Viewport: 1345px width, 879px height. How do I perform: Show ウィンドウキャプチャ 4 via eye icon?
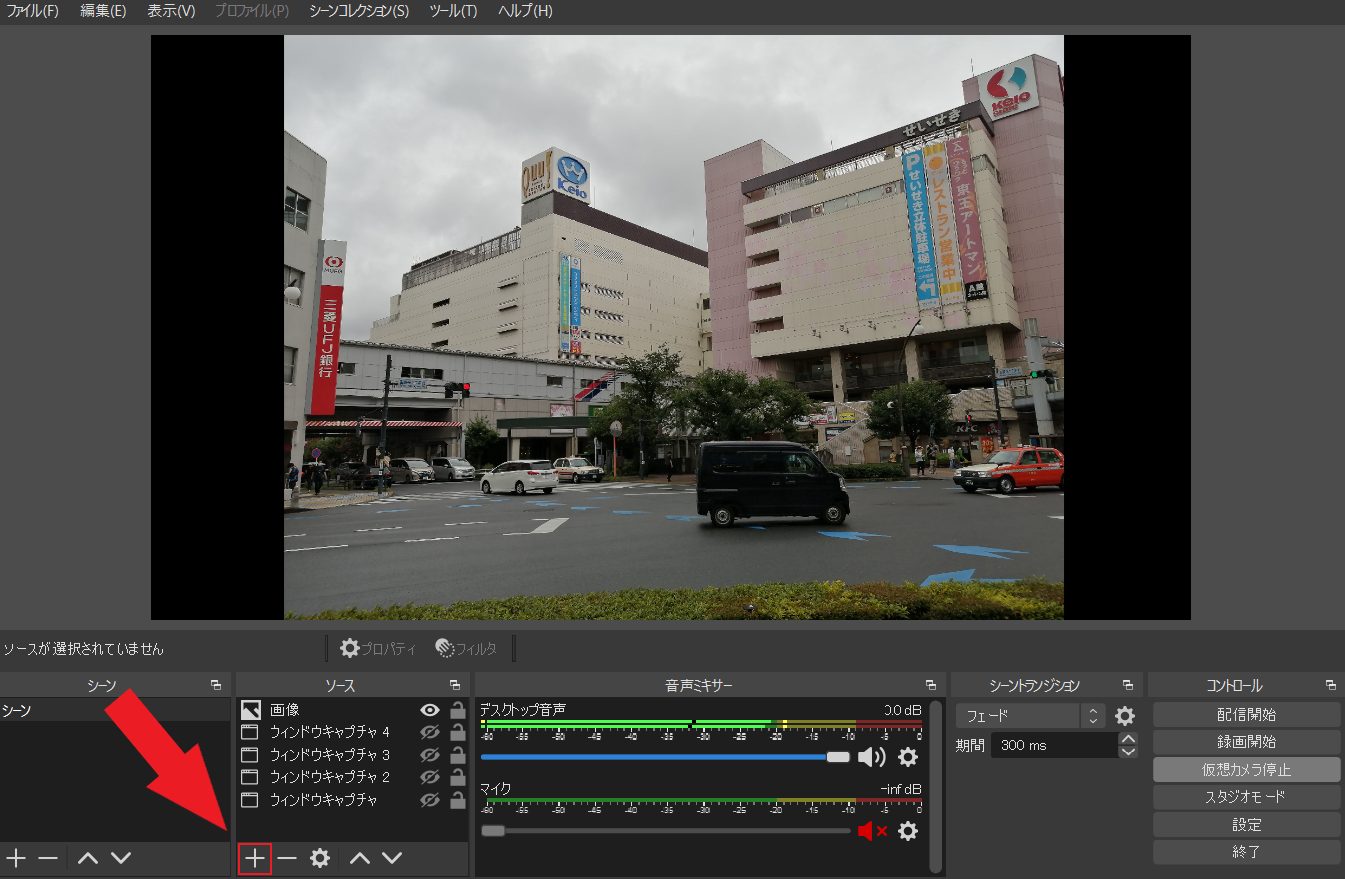[x=430, y=732]
